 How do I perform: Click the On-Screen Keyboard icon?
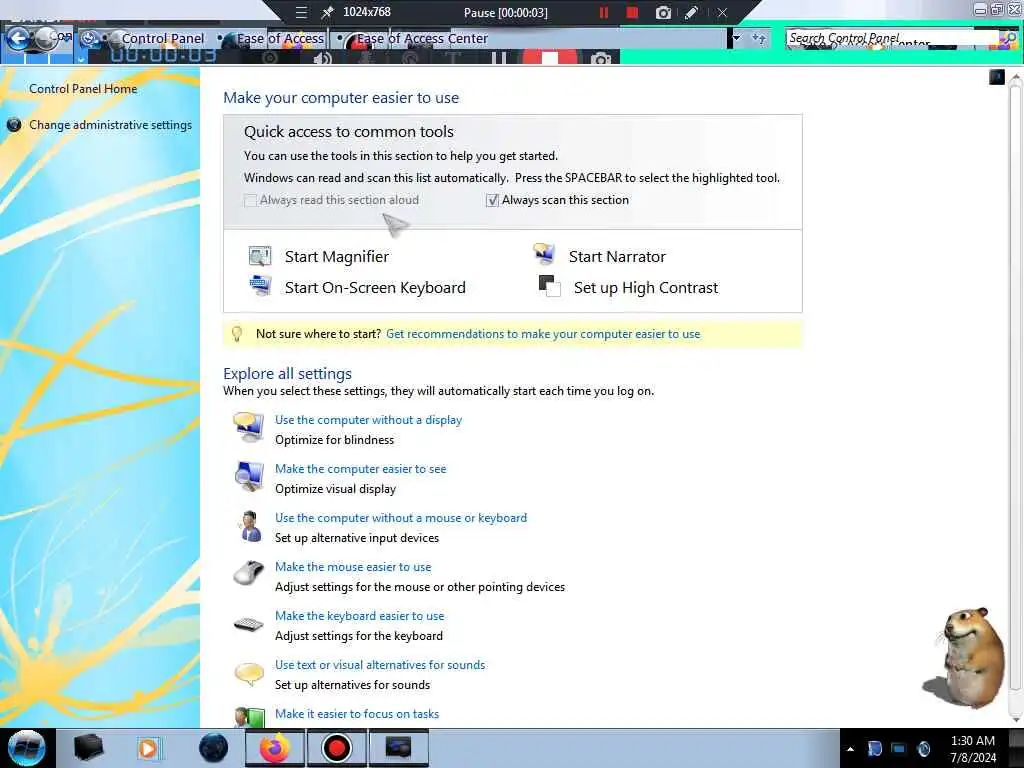[261, 286]
